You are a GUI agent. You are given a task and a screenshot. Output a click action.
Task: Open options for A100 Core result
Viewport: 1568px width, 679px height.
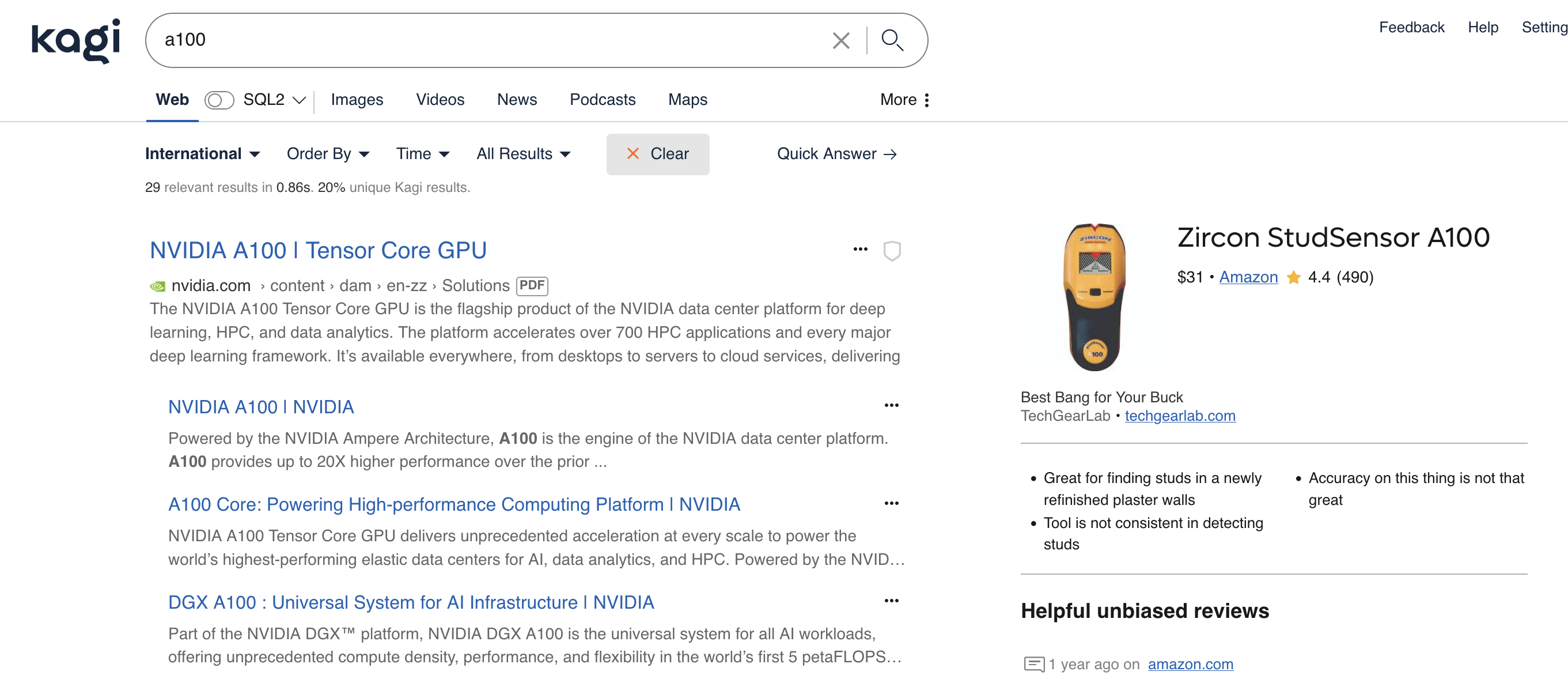[891, 503]
